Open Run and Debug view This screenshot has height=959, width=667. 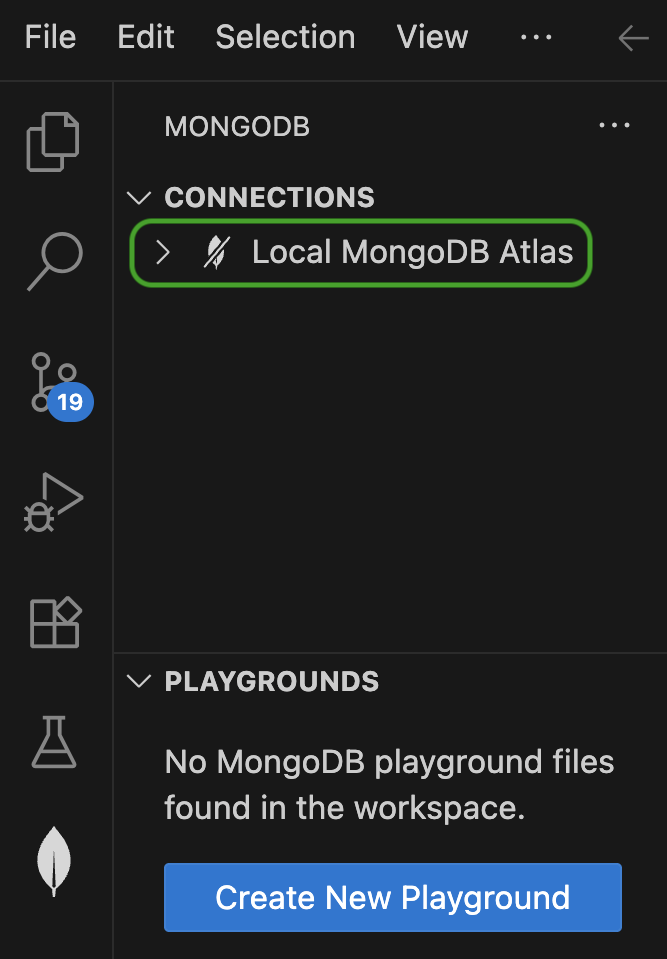55,503
